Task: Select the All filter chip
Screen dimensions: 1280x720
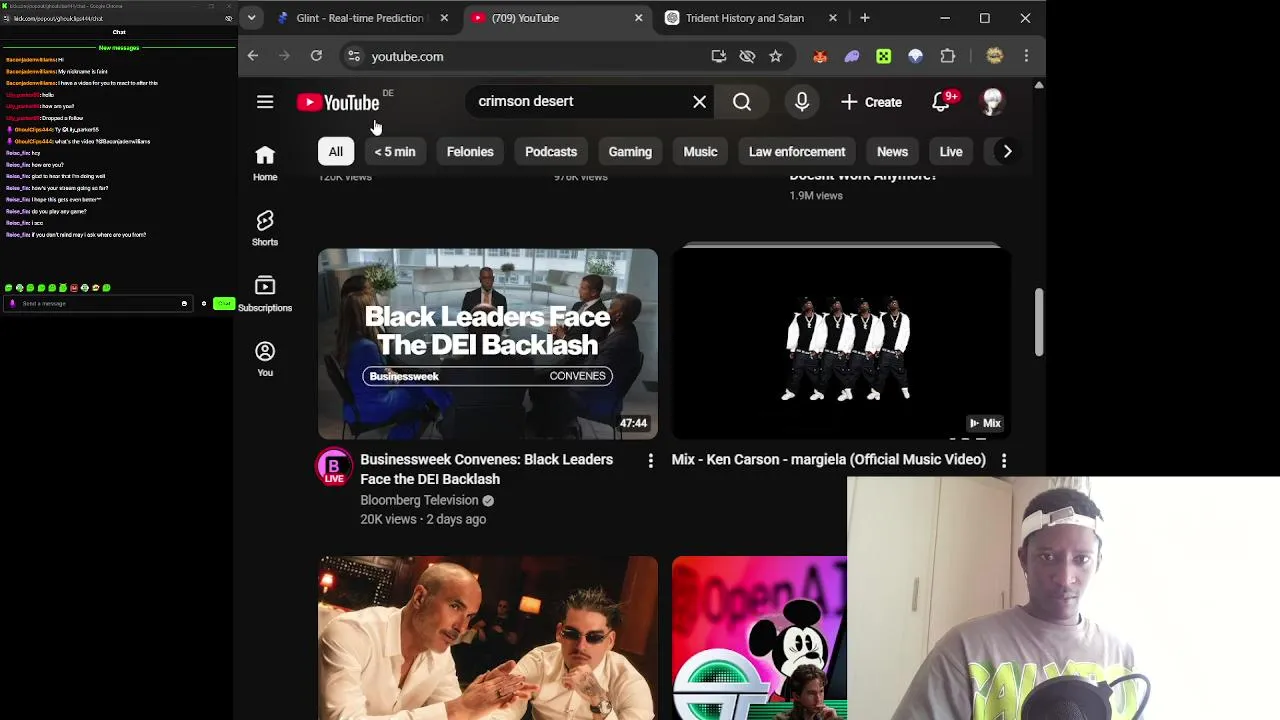Action: point(336,152)
